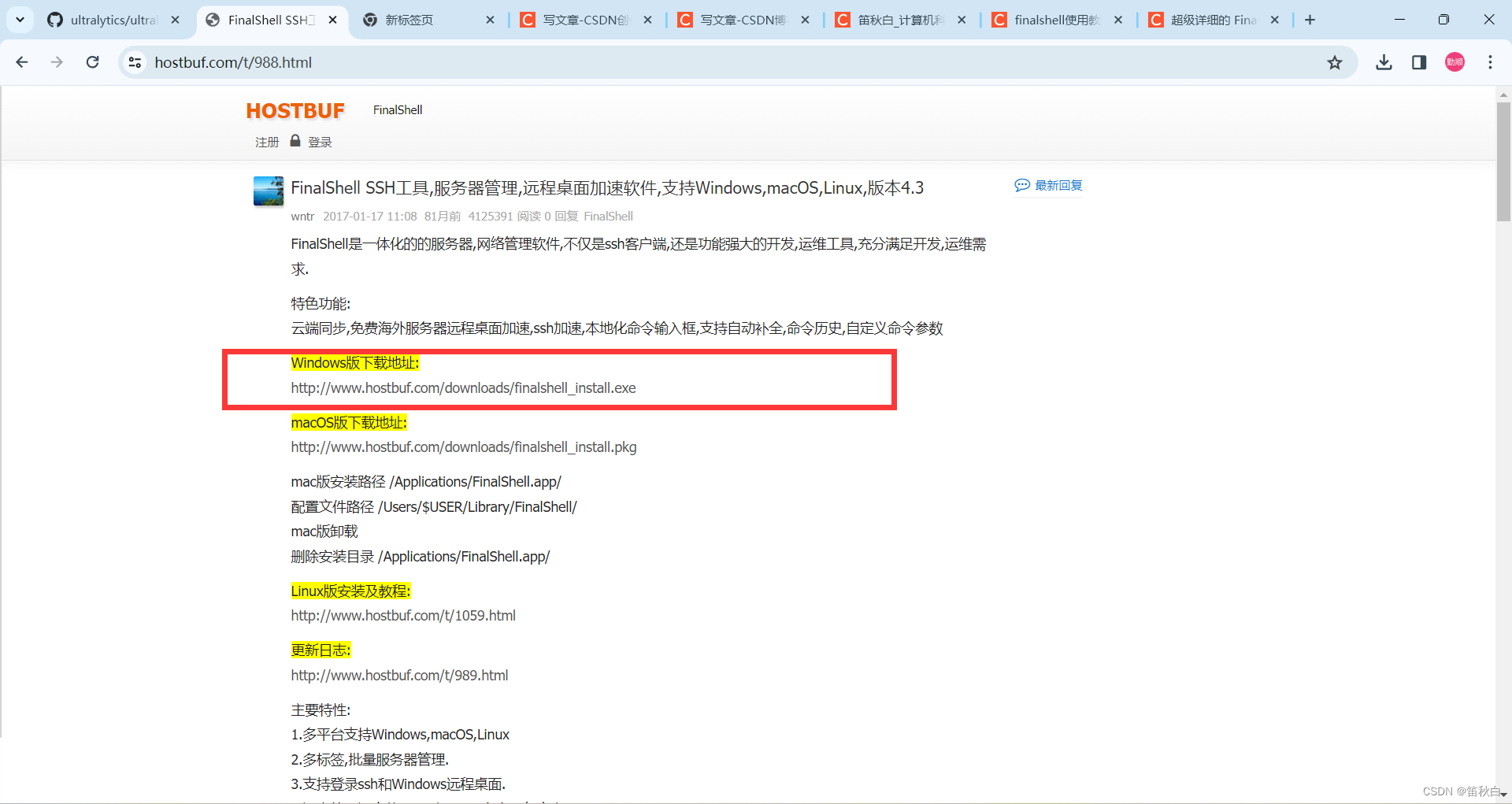Screen dimensions: 1512x804
Task: Click the vertical scrollbar thumb
Action: tap(1503, 161)
